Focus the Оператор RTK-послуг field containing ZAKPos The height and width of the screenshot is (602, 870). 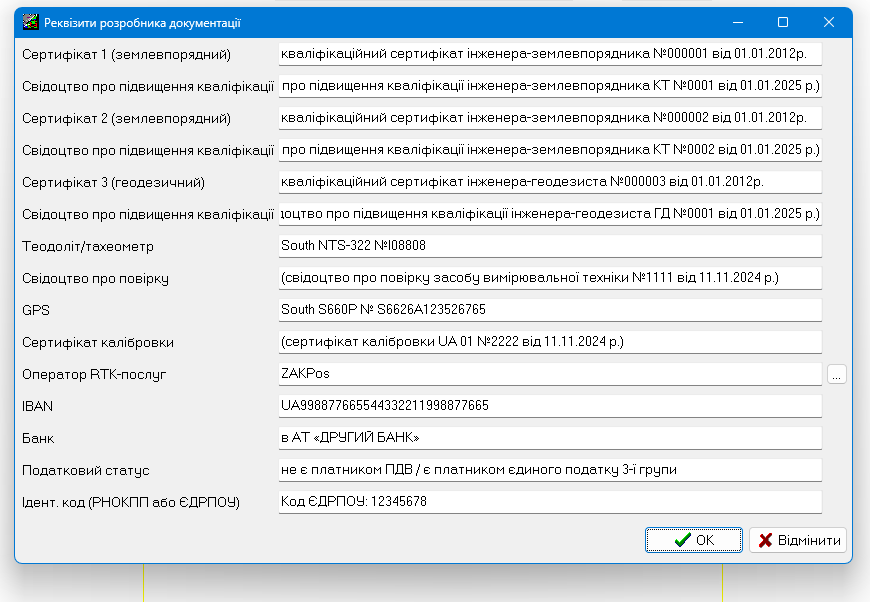tap(549, 374)
